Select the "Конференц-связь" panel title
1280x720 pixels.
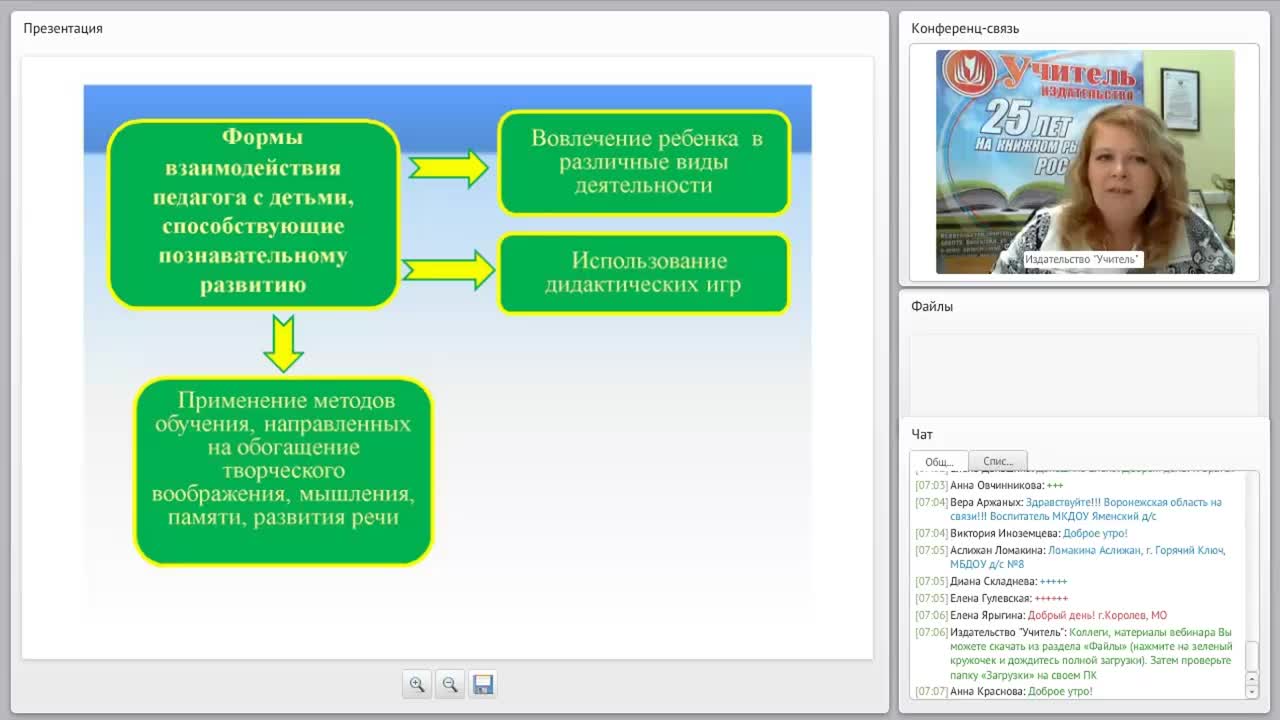coord(965,28)
